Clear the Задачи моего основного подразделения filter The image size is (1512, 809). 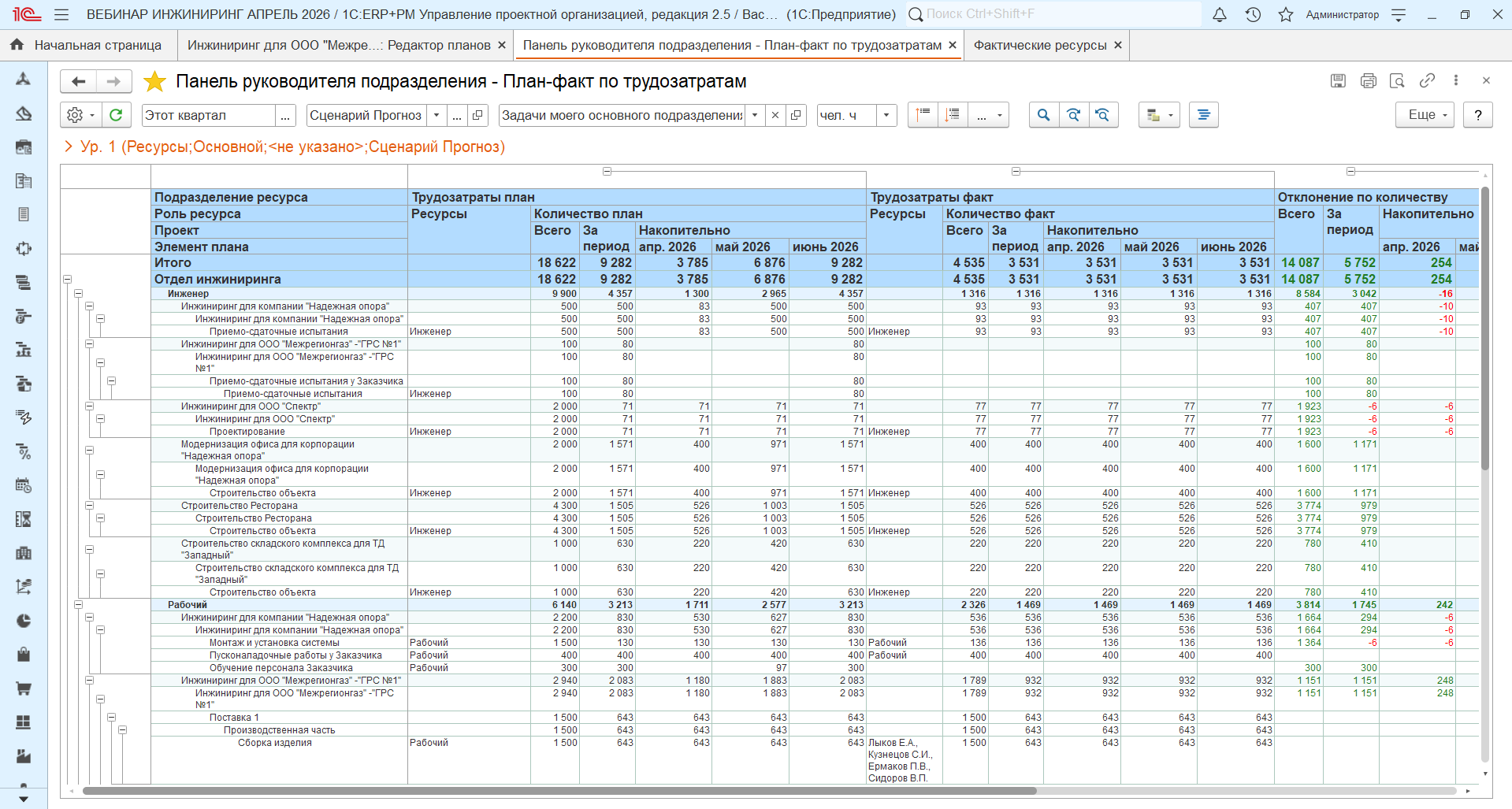click(x=775, y=115)
